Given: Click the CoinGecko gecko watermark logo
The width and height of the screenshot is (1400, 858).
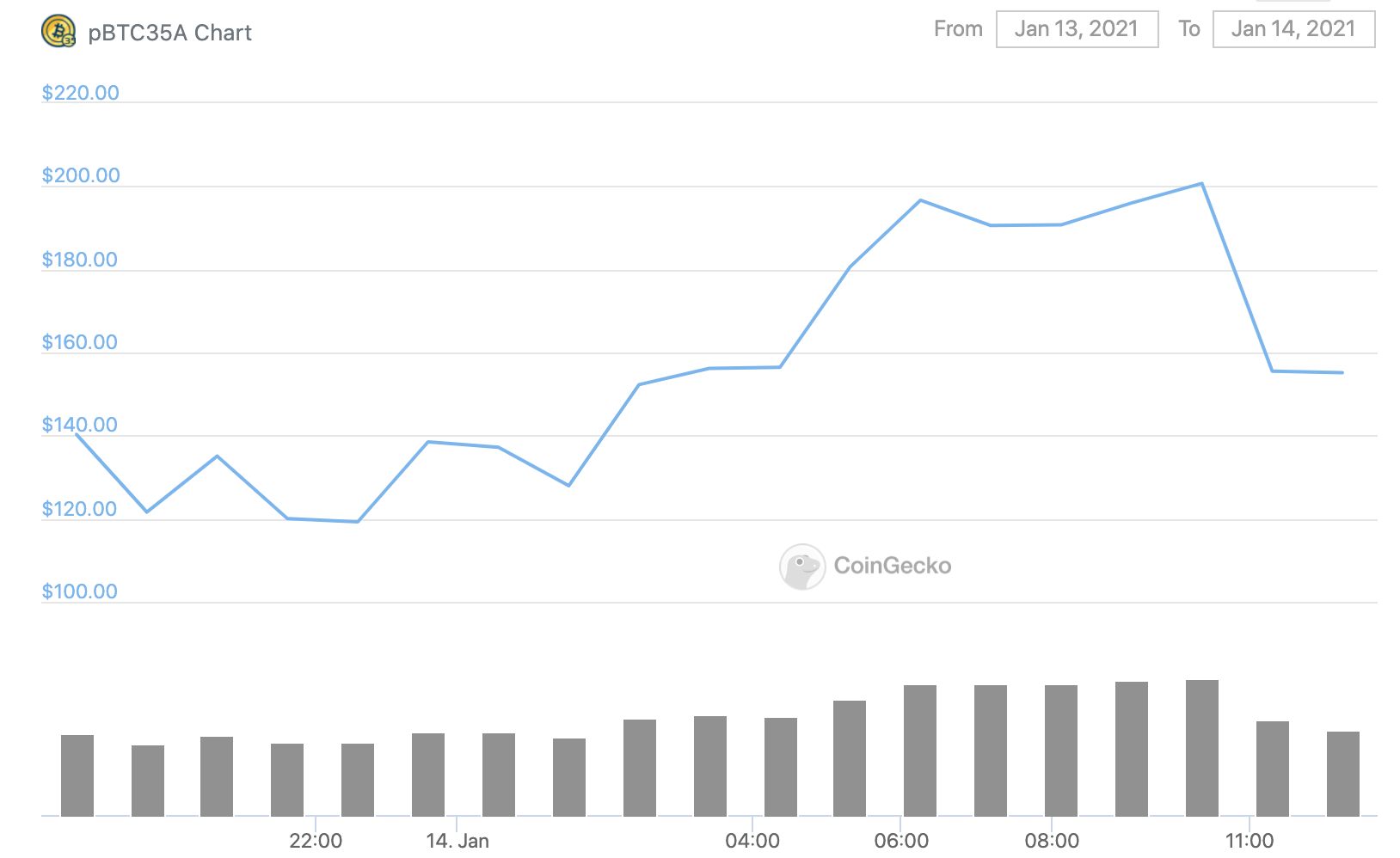Looking at the screenshot, I should coord(802,567).
